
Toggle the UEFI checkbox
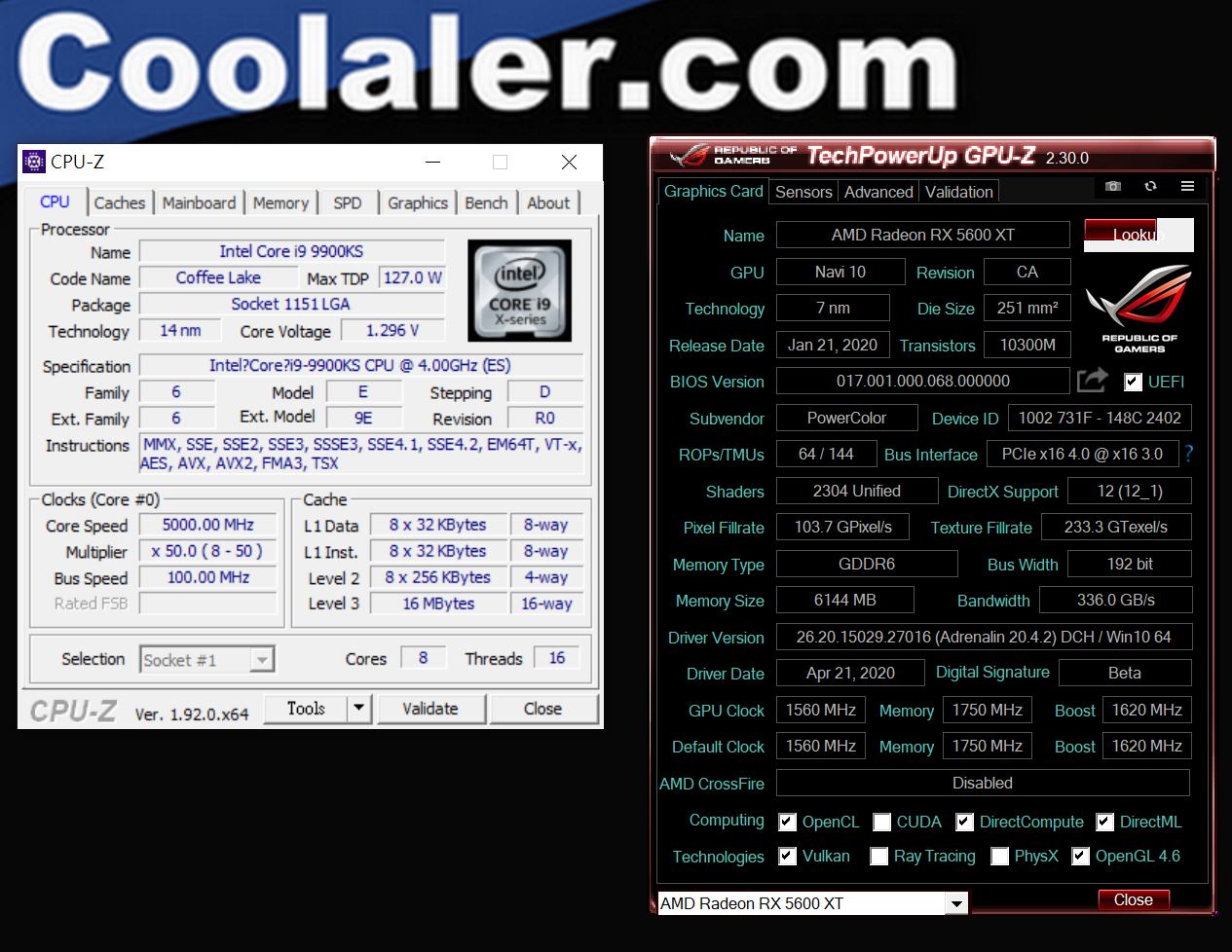pyautogui.click(x=1133, y=382)
